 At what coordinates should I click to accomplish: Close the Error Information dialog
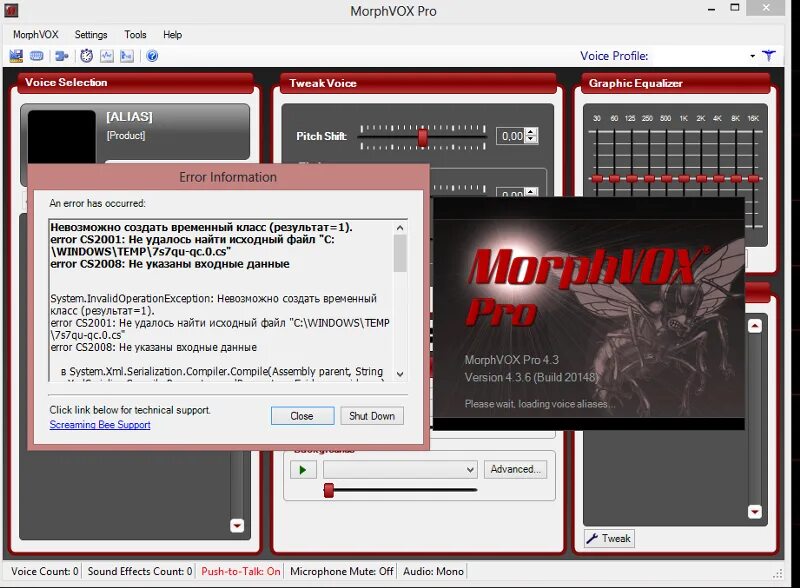302,416
